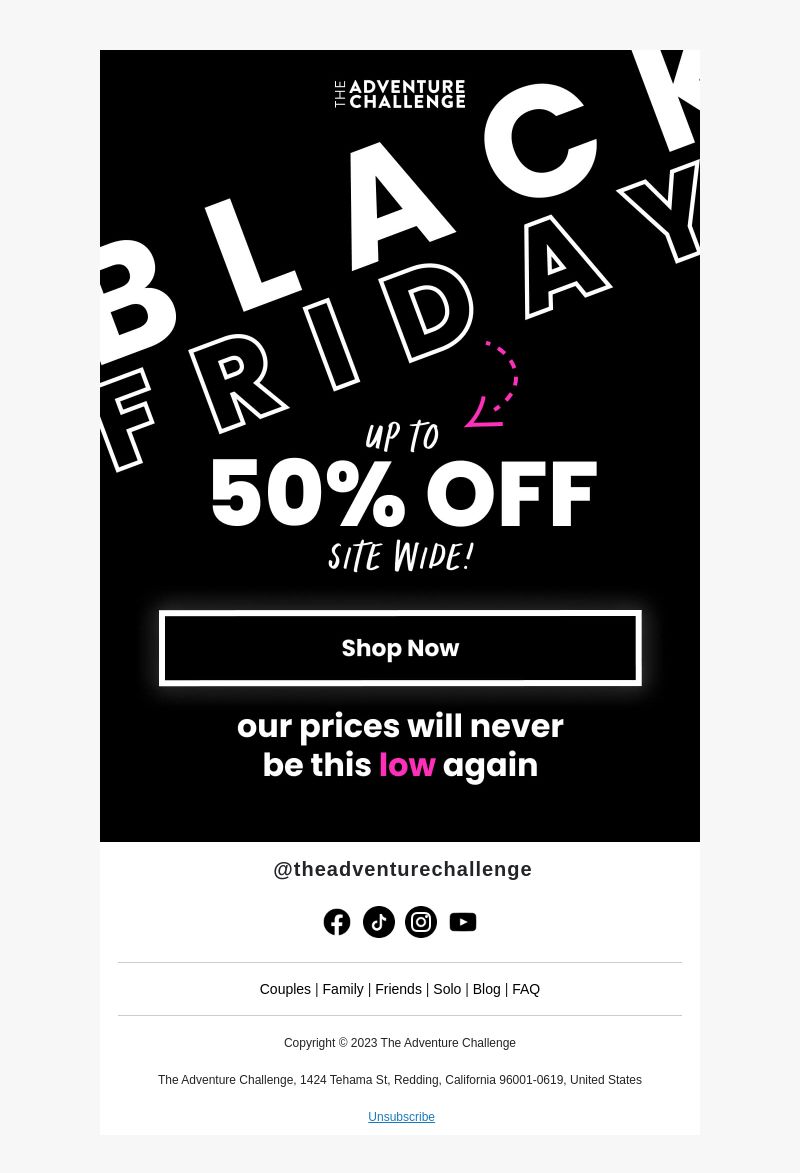Image resolution: width=800 pixels, height=1173 pixels.
Task: Open the Couples link
Action: pyautogui.click(x=285, y=989)
